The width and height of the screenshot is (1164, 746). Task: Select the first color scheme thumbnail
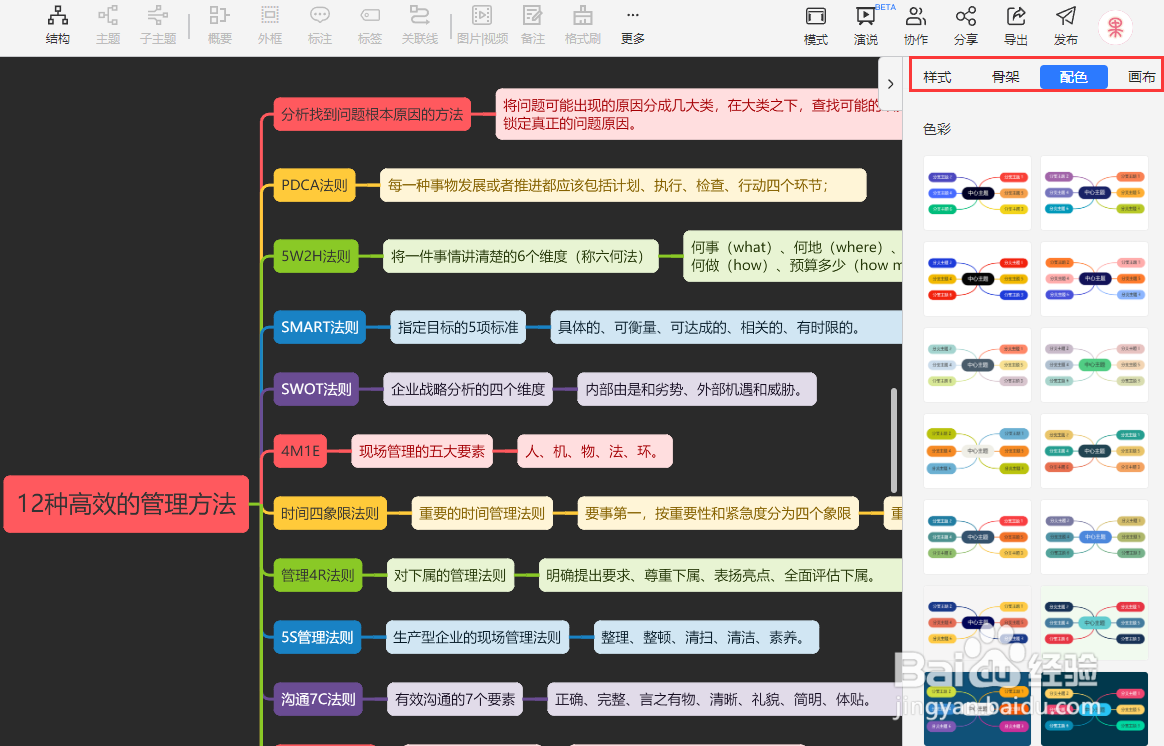click(x=977, y=192)
